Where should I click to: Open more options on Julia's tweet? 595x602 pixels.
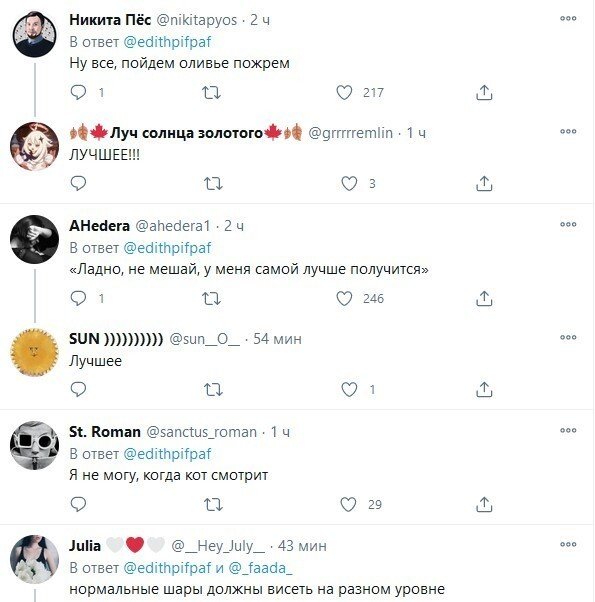click(x=568, y=544)
